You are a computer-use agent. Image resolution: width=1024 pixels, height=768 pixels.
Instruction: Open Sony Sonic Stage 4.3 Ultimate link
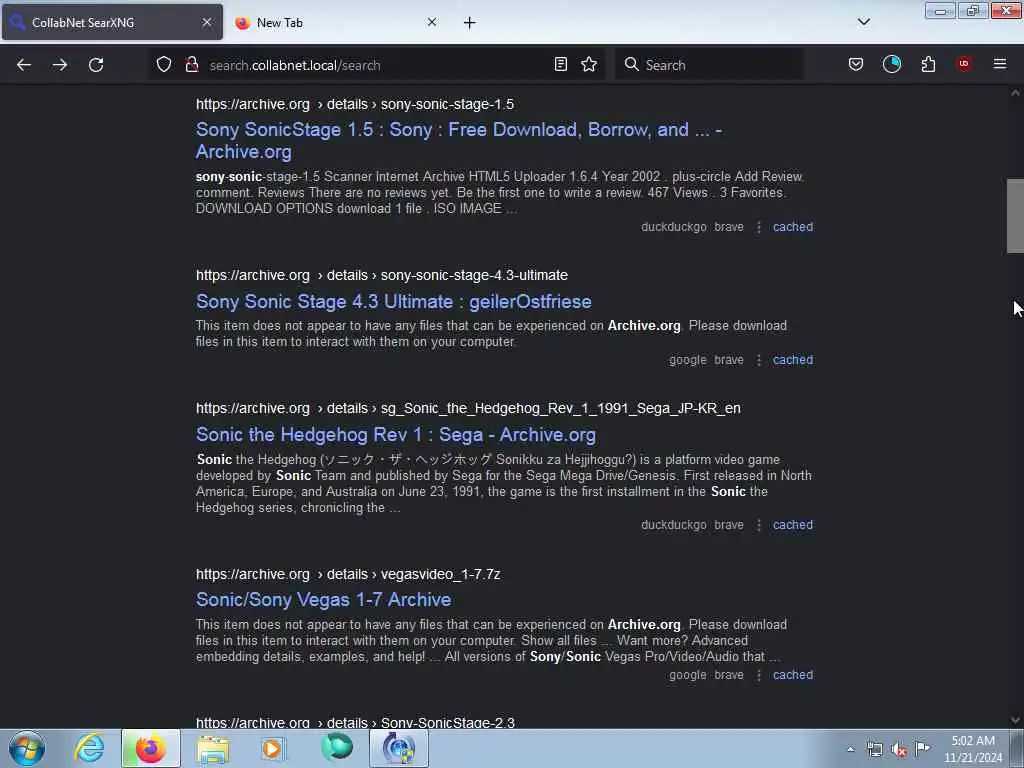[x=393, y=302]
